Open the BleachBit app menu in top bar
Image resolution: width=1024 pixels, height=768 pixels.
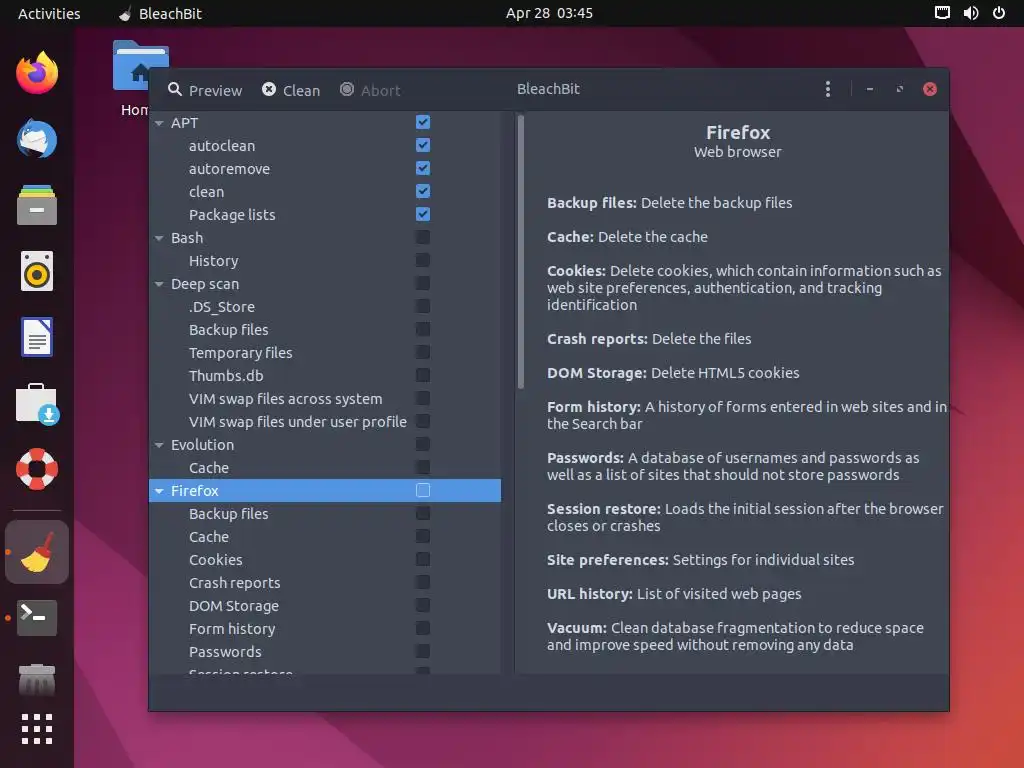coord(160,13)
